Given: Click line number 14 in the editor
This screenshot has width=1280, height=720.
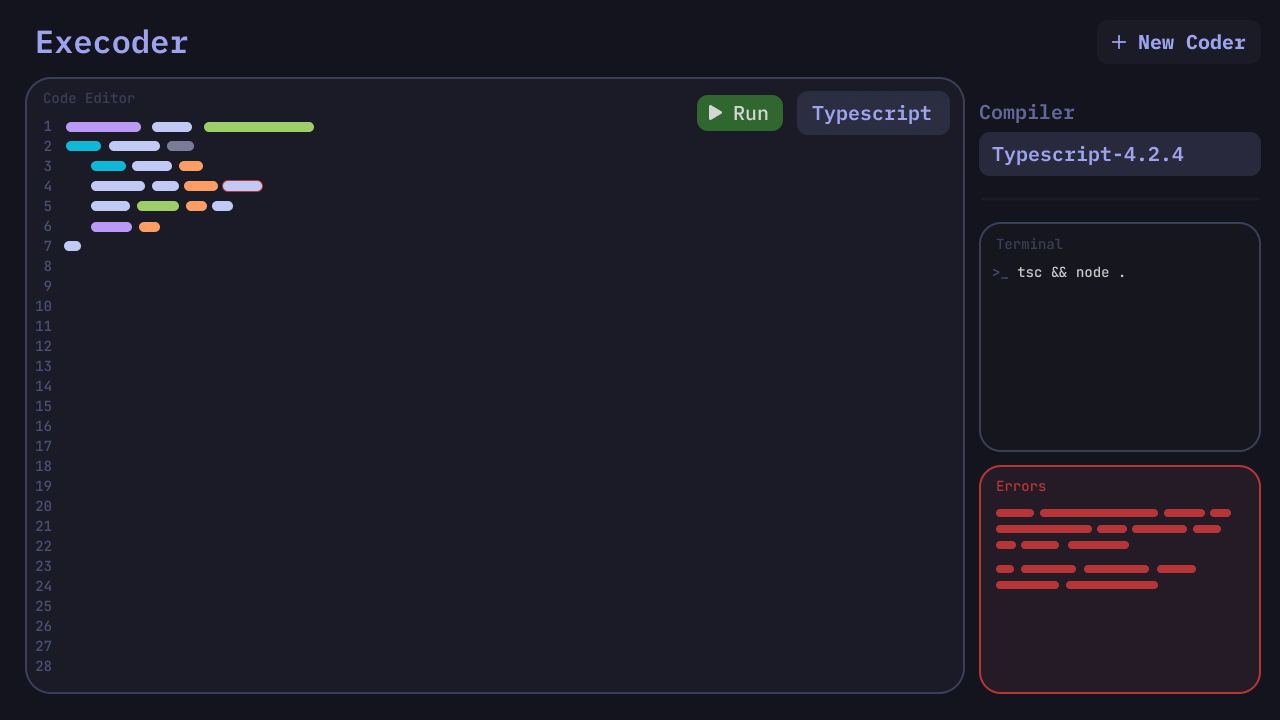Looking at the screenshot, I should tap(43, 386).
